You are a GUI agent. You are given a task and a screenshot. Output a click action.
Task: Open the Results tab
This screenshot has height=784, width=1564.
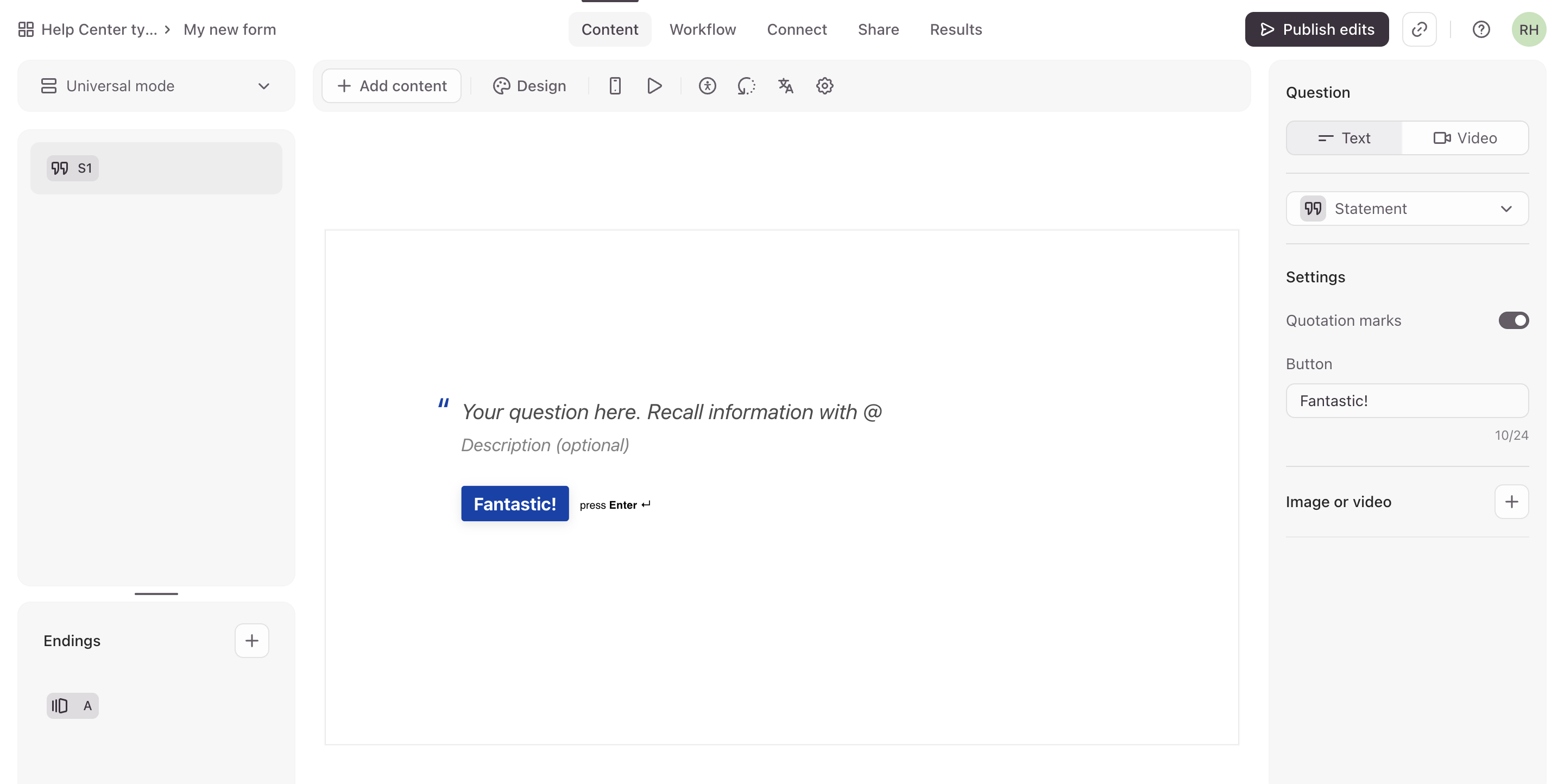(956, 29)
